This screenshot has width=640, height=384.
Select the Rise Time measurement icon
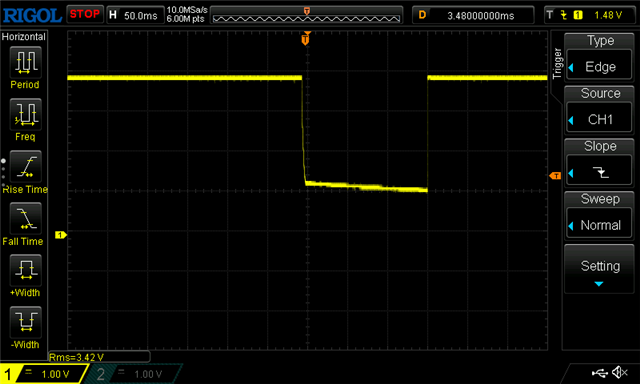tap(25, 166)
